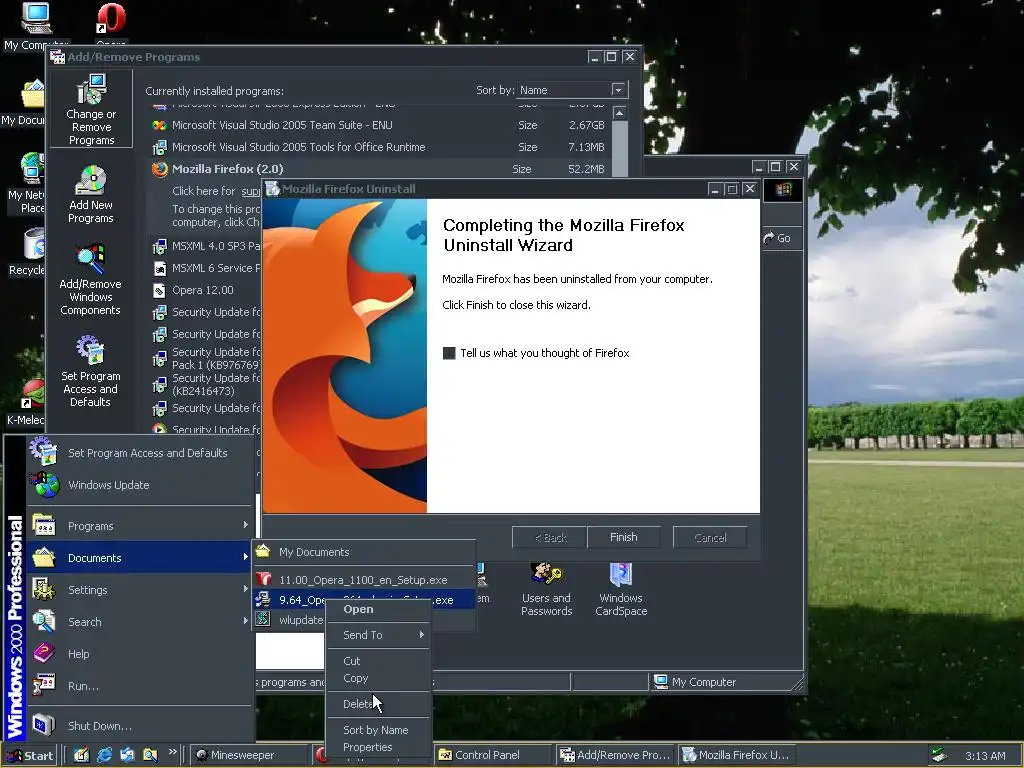The width and height of the screenshot is (1024, 768).
Task: Click the Change or Remove Programs icon
Action: click(91, 89)
